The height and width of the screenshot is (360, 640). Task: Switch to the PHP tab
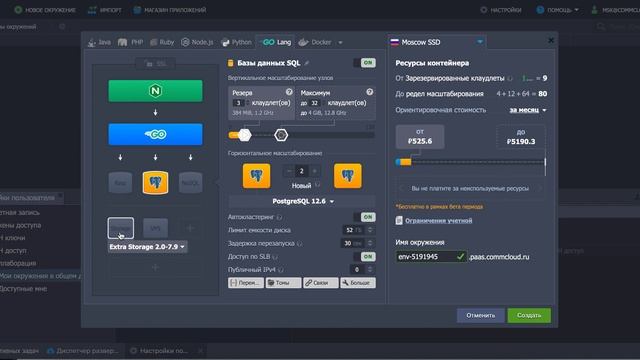[131, 42]
